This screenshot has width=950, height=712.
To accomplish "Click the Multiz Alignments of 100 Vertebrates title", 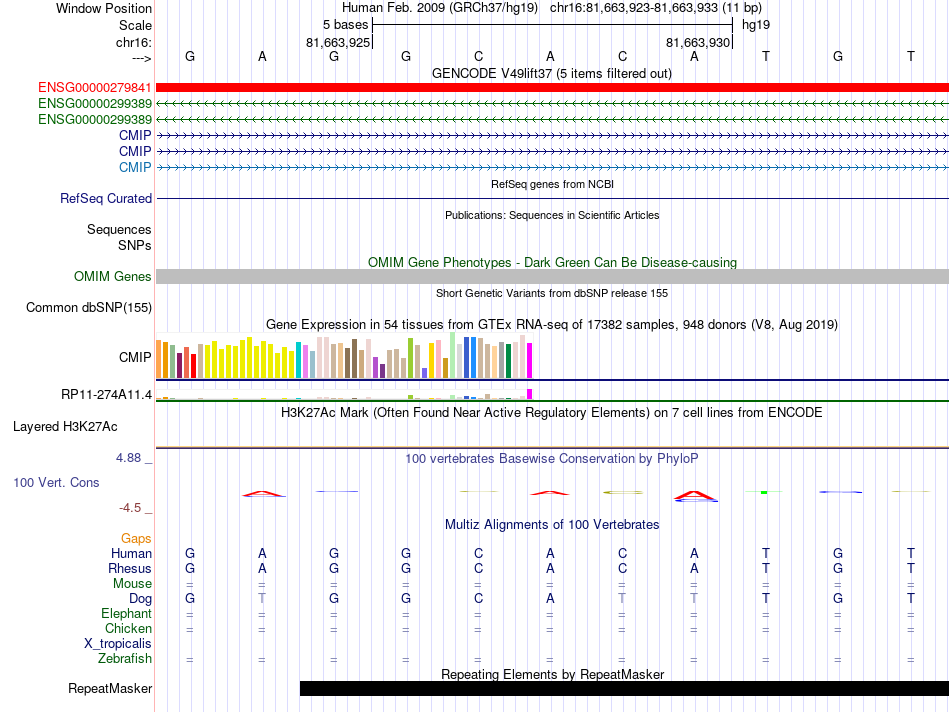I will click(x=552, y=525).
